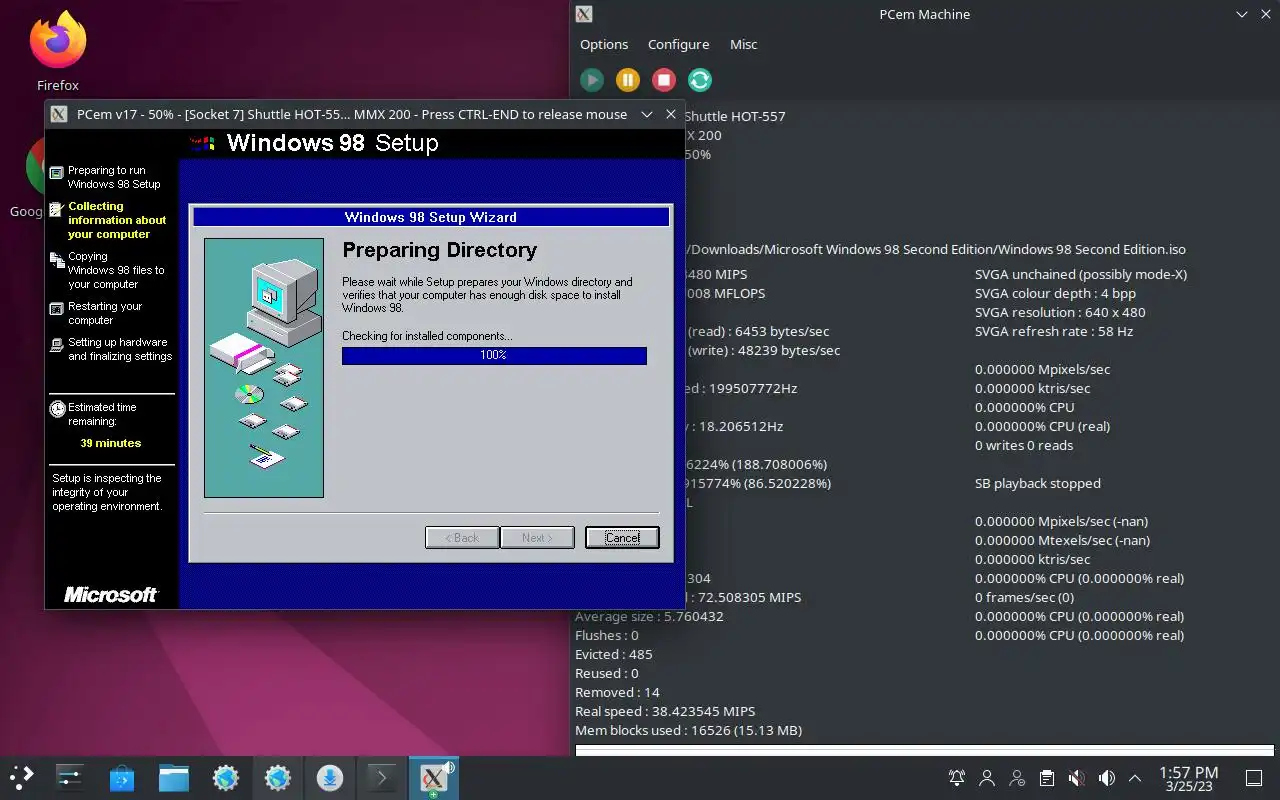Click the 100% progress bar in Setup Wizard
Image resolution: width=1280 pixels, height=800 pixels.
(494, 355)
